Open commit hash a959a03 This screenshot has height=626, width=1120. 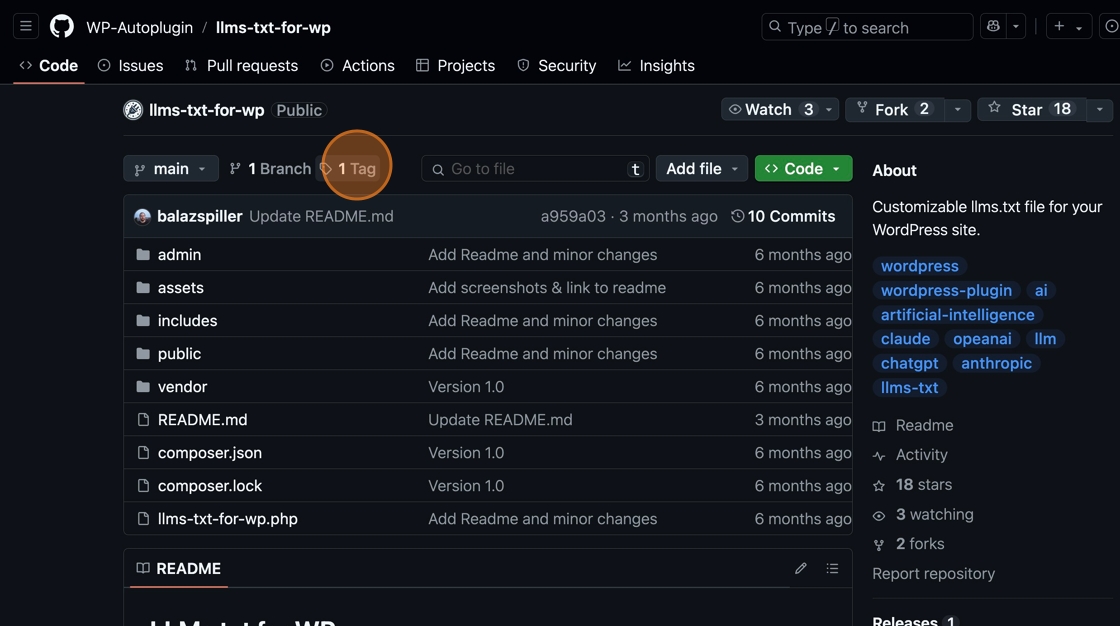(573, 216)
